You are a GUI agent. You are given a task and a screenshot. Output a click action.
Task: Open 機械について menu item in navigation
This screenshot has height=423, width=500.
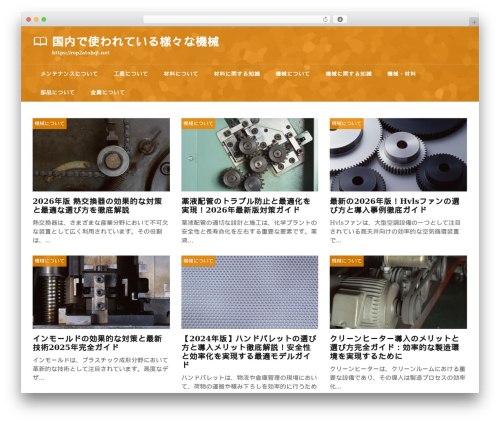pos(292,74)
